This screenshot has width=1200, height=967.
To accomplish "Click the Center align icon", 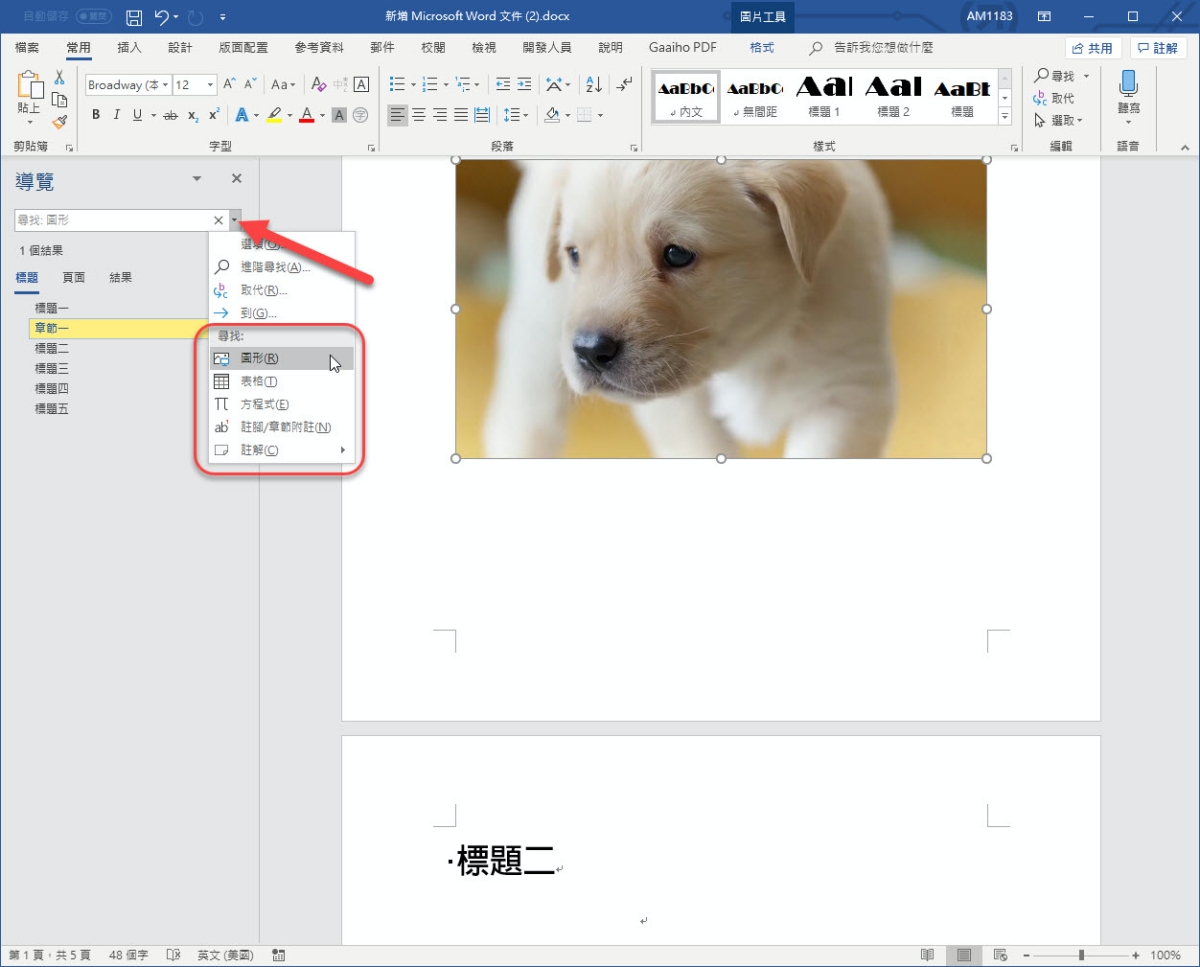I will [x=419, y=115].
